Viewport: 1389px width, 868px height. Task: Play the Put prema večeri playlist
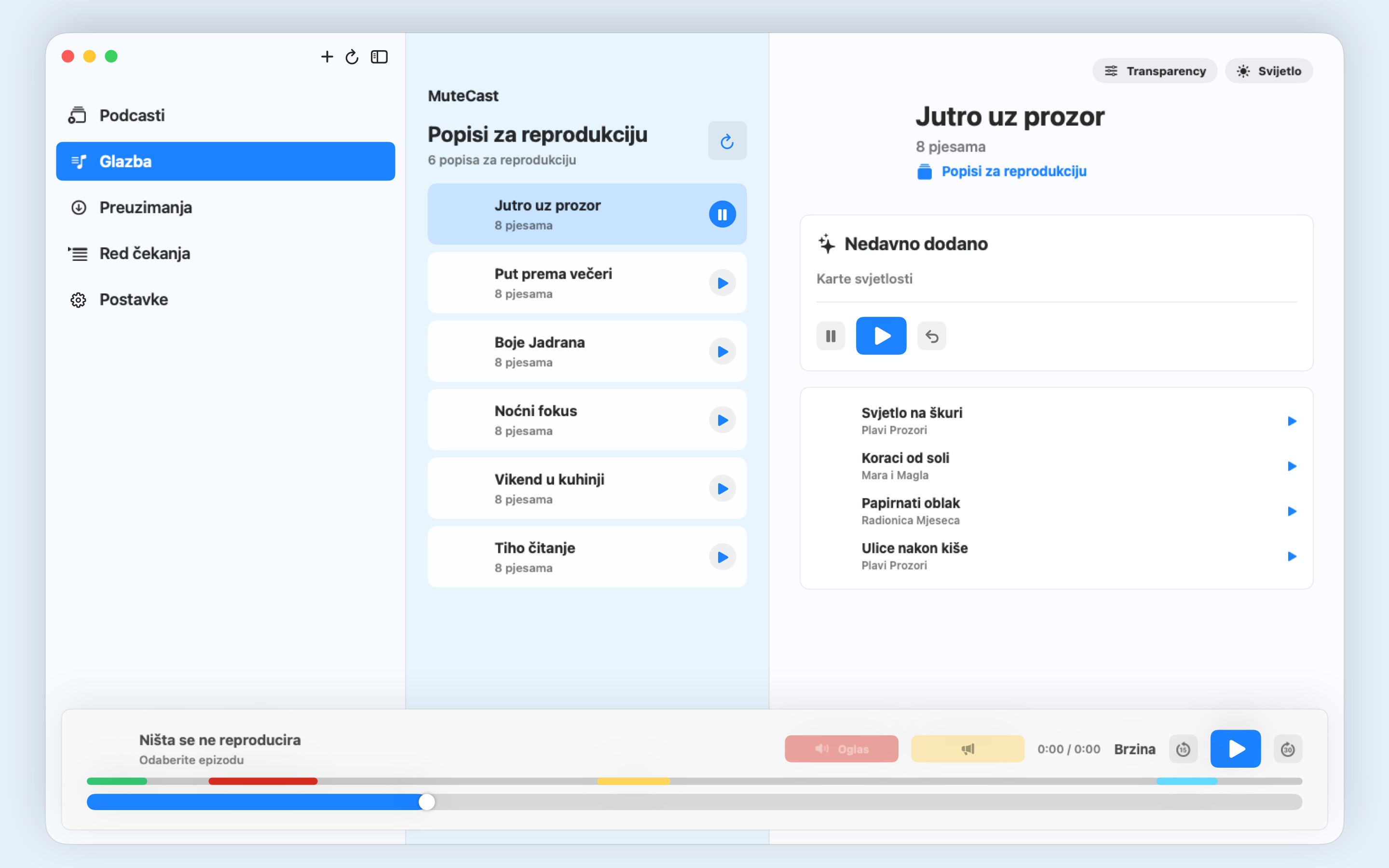[x=722, y=283]
